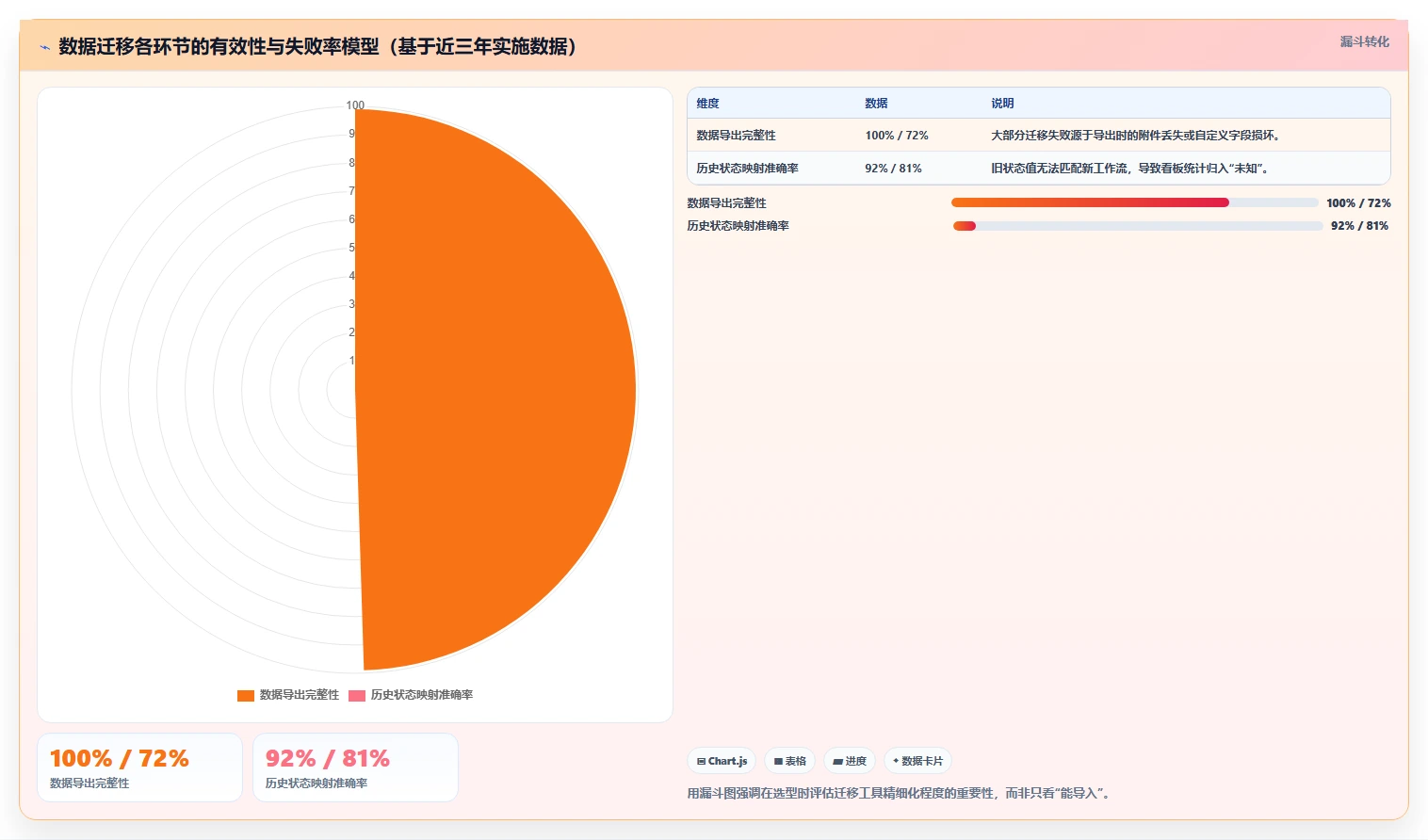The height and width of the screenshot is (840, 1428).
Task: Click the 漏斗转化 label in header
Action: pyautogui.click(x=1365, y=41)
